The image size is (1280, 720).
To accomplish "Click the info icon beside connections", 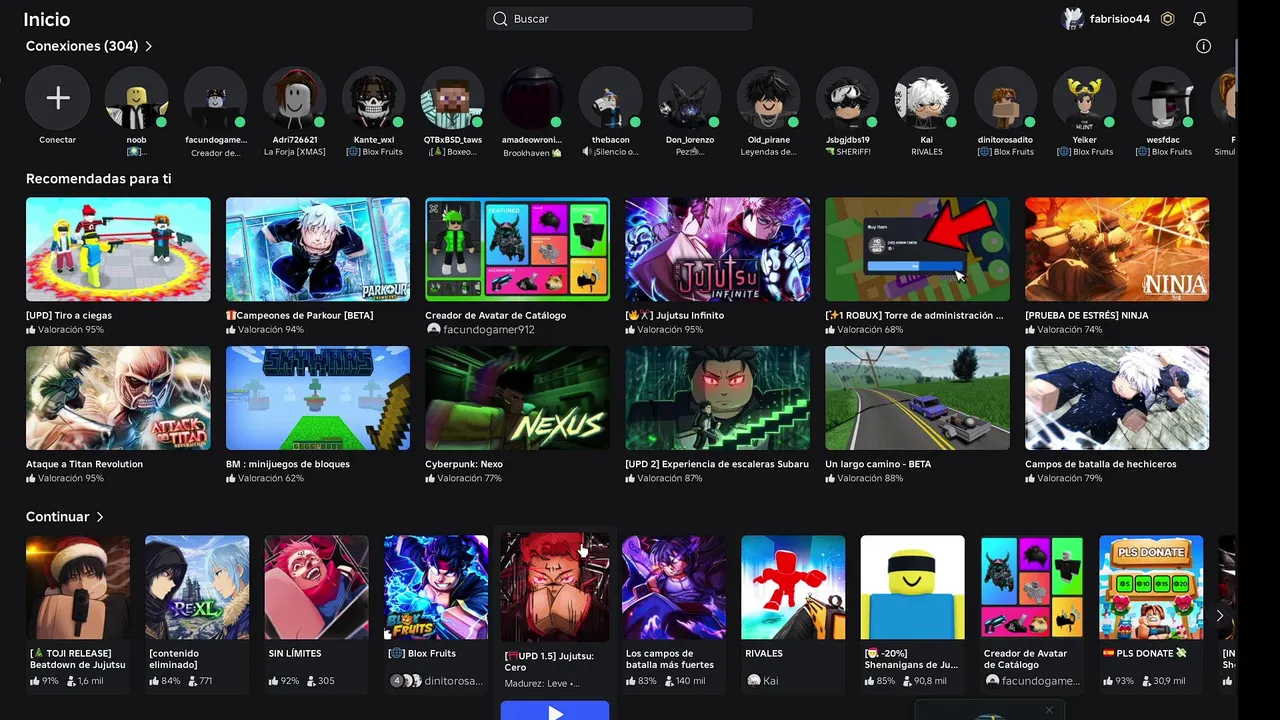I will click(1203, 46).
